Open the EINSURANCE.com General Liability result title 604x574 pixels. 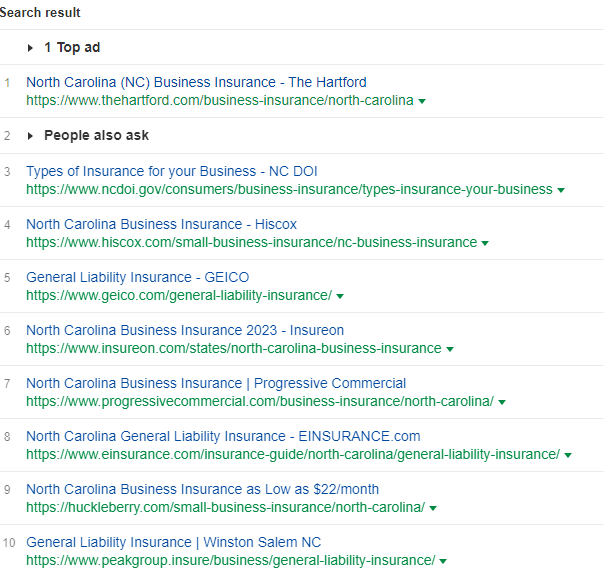tap(223, 436)
